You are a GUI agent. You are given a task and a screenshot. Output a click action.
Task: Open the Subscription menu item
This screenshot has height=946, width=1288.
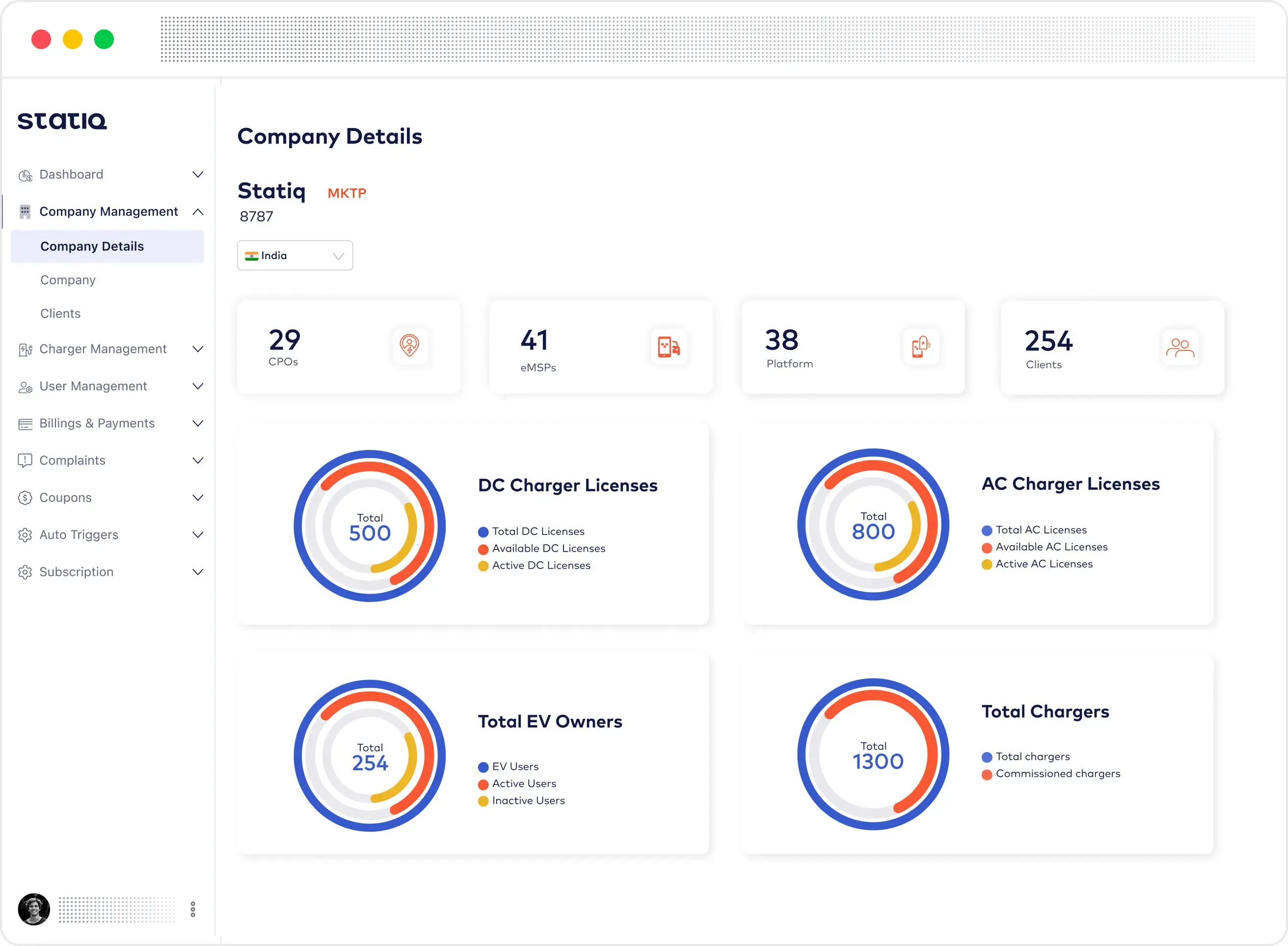[77, 572]
